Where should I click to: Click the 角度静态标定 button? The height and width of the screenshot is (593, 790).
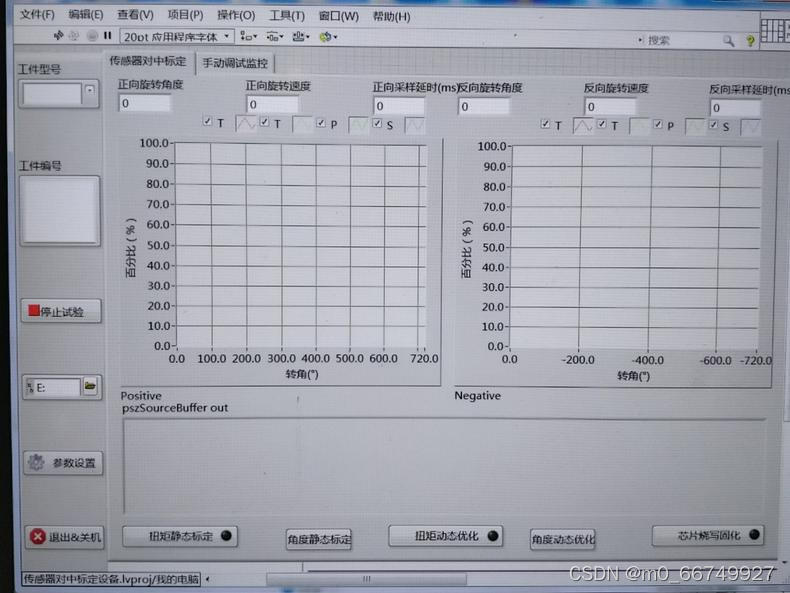tap(319, 540)
